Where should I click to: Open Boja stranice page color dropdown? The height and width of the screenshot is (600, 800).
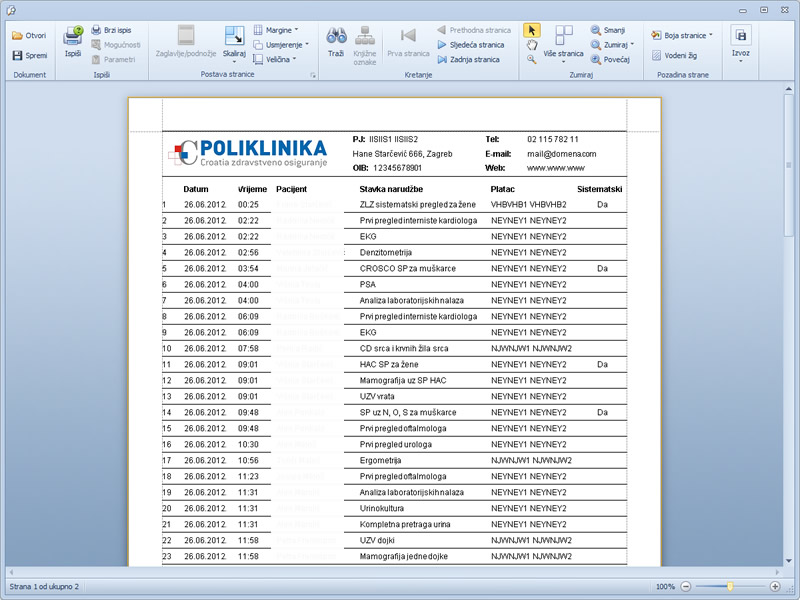tap(682, 36)
